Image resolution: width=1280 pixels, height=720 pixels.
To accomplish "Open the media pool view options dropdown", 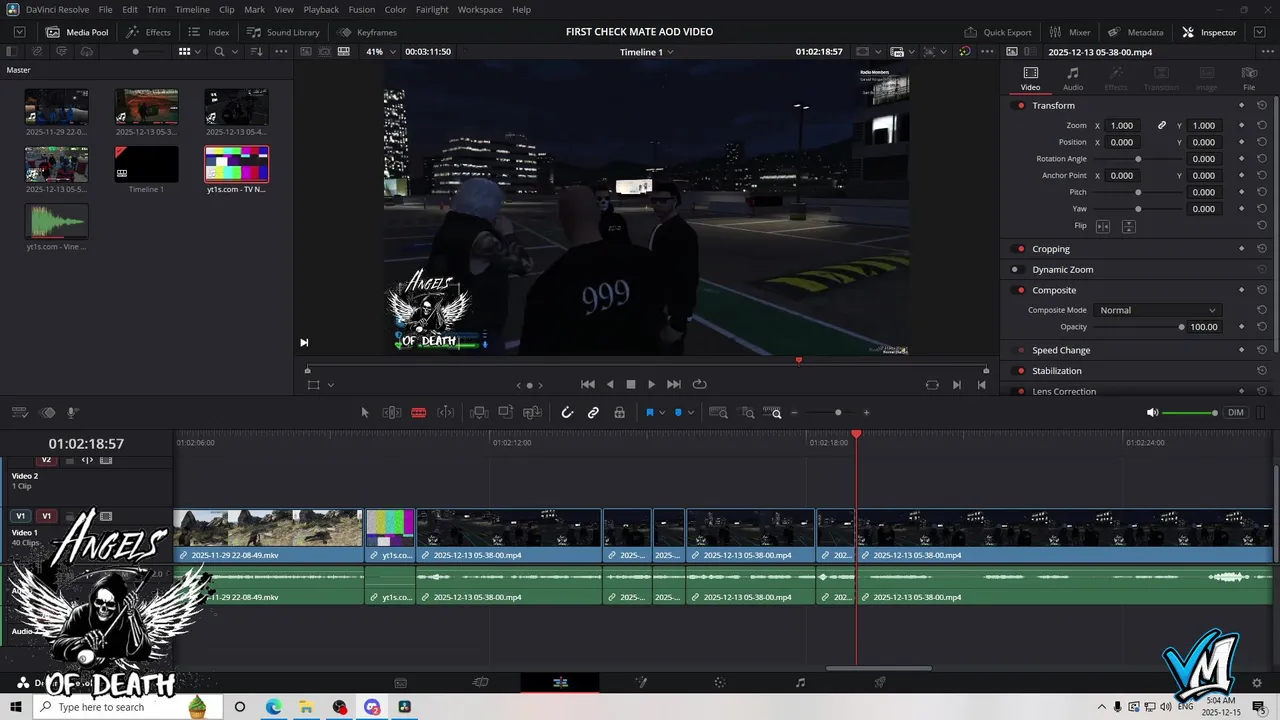I will click(198, 52).
